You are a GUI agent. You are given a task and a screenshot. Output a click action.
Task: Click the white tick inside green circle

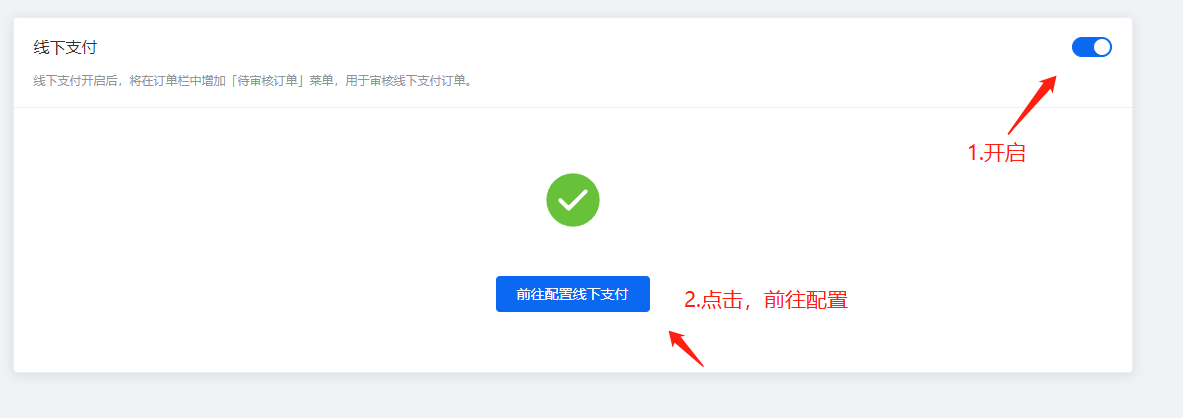pos(573,200)
